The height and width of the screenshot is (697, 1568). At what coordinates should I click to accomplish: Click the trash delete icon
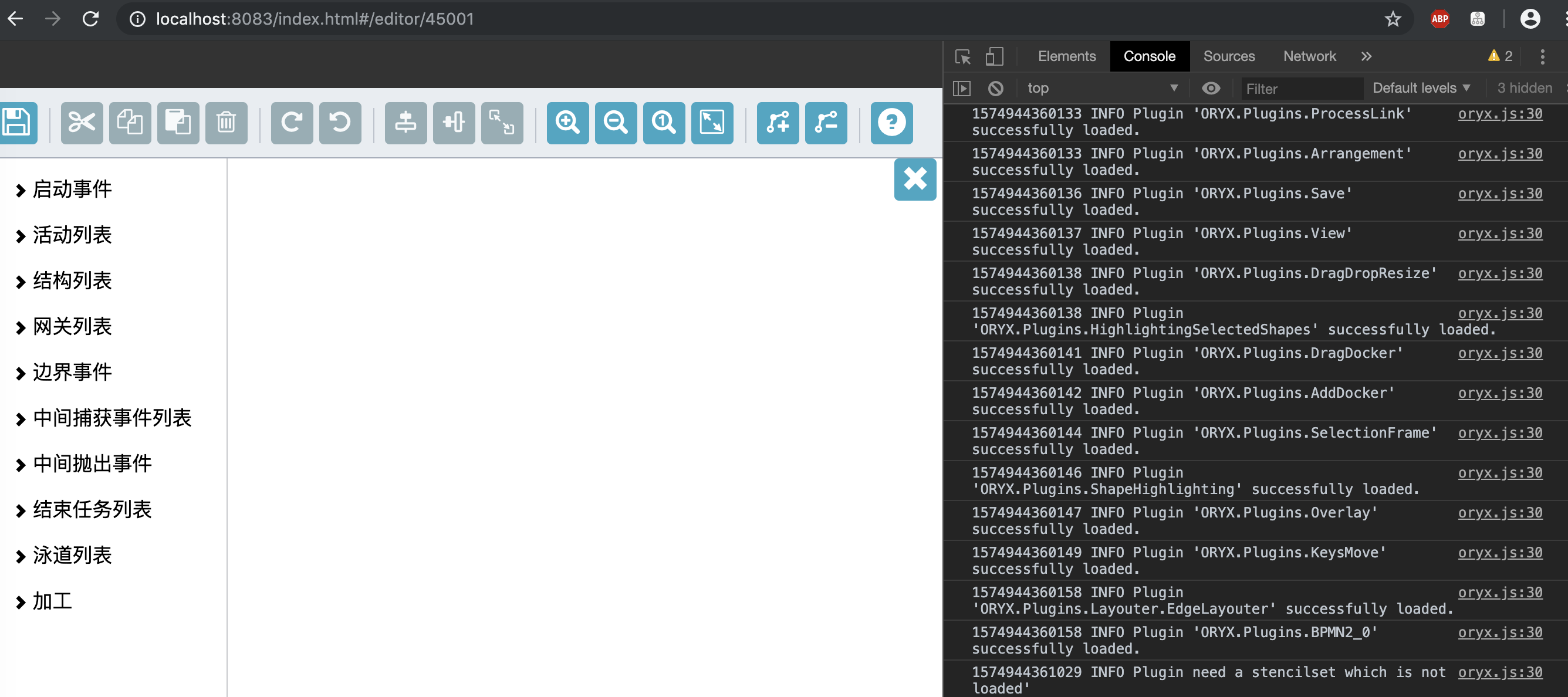click(226, 123)
